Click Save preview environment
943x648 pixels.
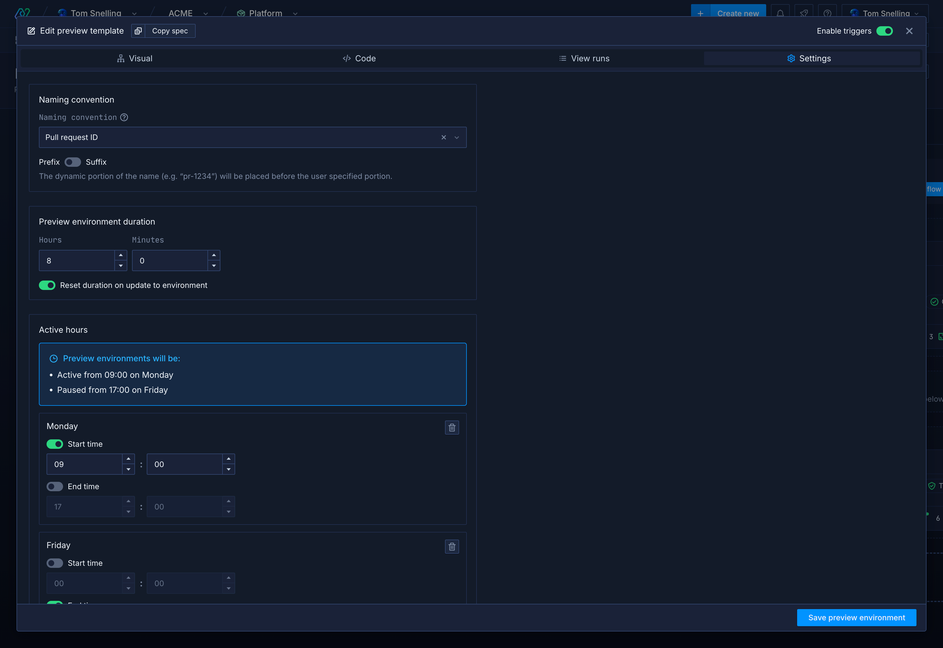(x=856, y=617)
